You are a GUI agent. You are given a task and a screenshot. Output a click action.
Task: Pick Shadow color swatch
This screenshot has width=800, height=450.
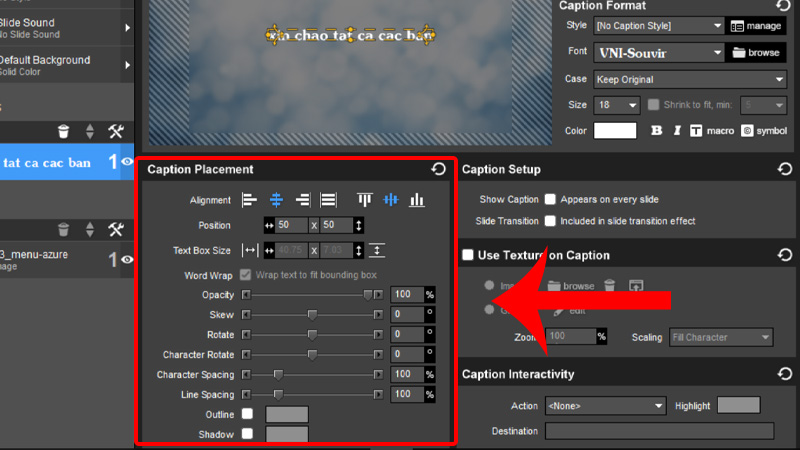point(287,434)
